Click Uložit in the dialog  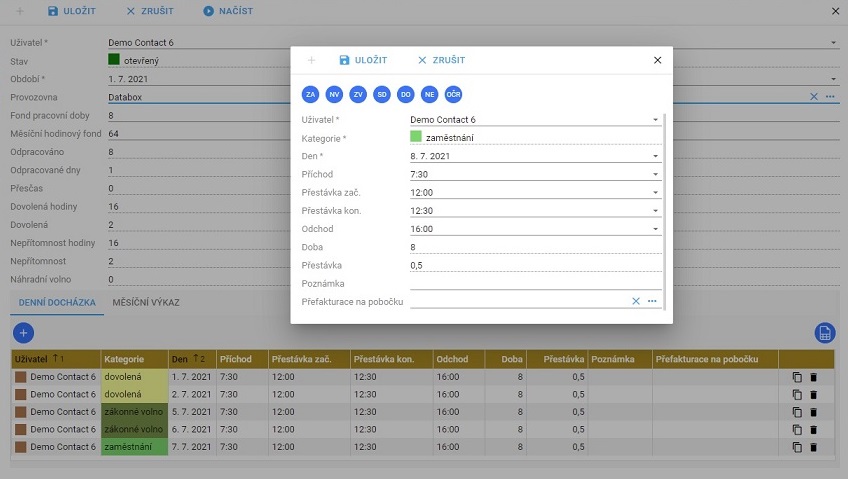pyautogui.click(x=362, y=60)
